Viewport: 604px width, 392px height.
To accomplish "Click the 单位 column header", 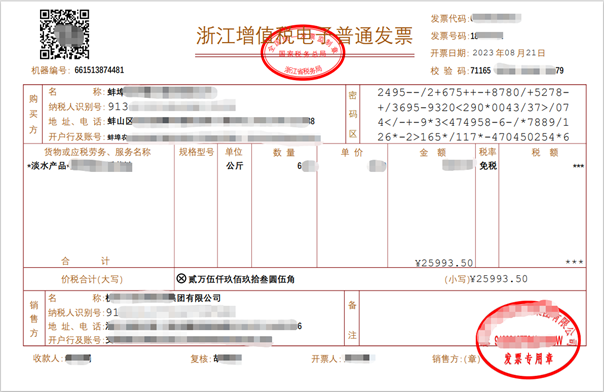I will [234, 152].
